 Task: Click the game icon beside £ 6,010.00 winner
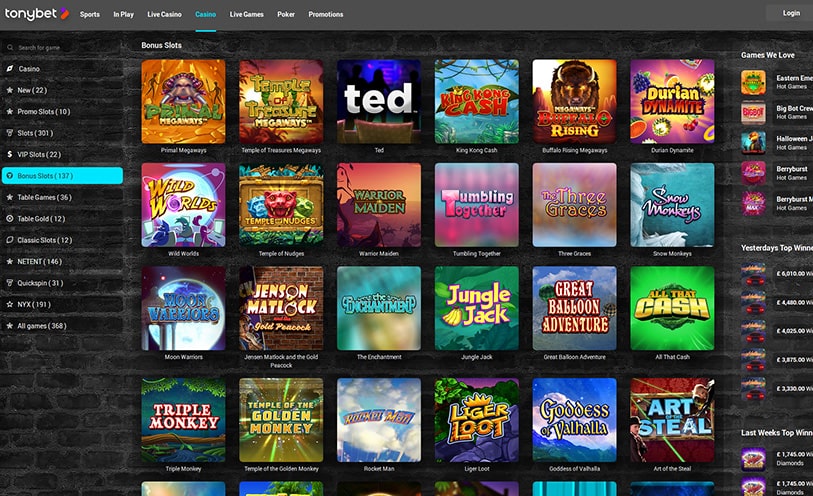(x=753, y=275)
